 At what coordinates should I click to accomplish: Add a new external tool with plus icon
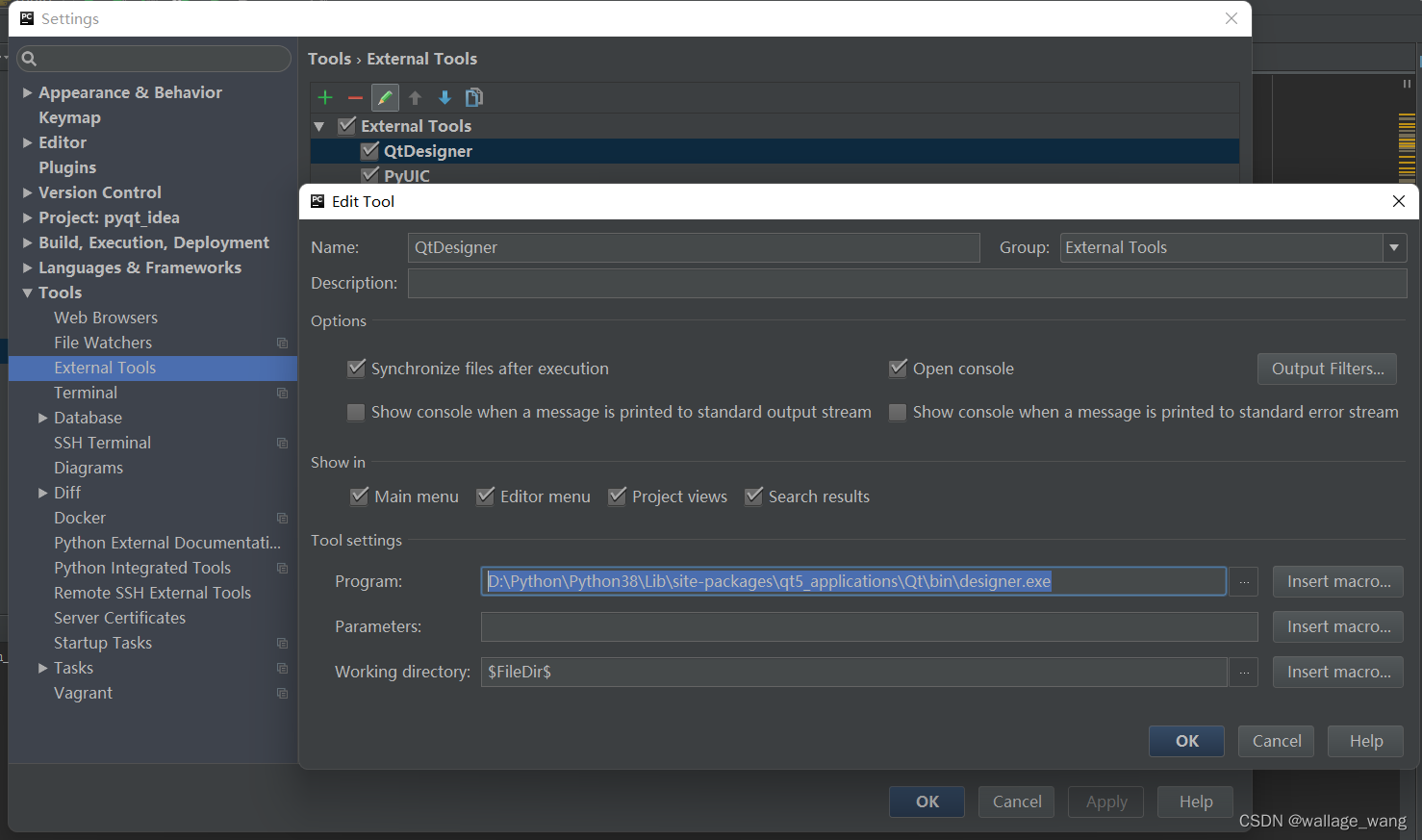[325, 97]
